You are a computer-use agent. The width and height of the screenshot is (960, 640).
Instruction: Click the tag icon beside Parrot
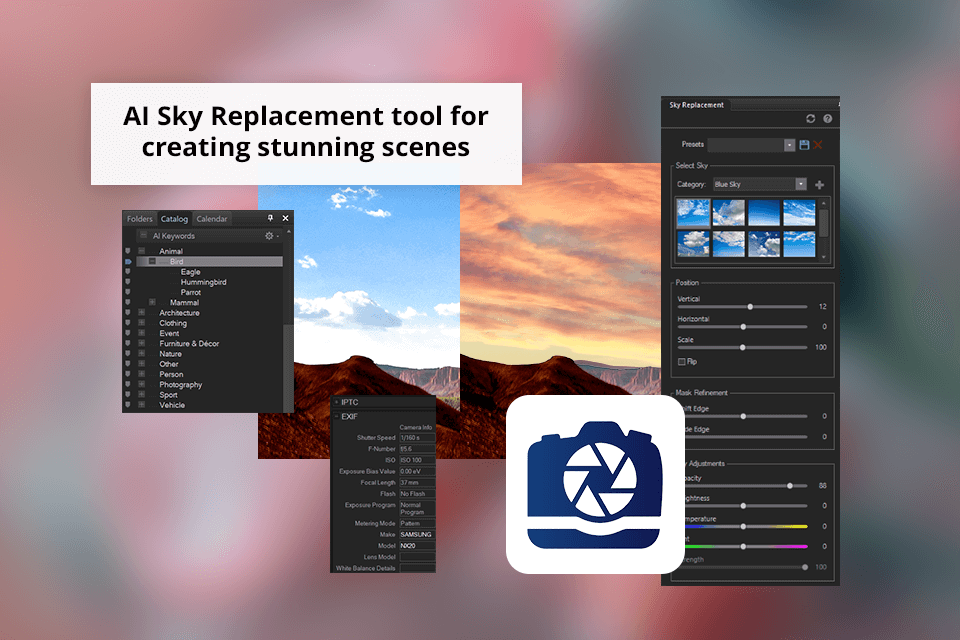(127, 292)
